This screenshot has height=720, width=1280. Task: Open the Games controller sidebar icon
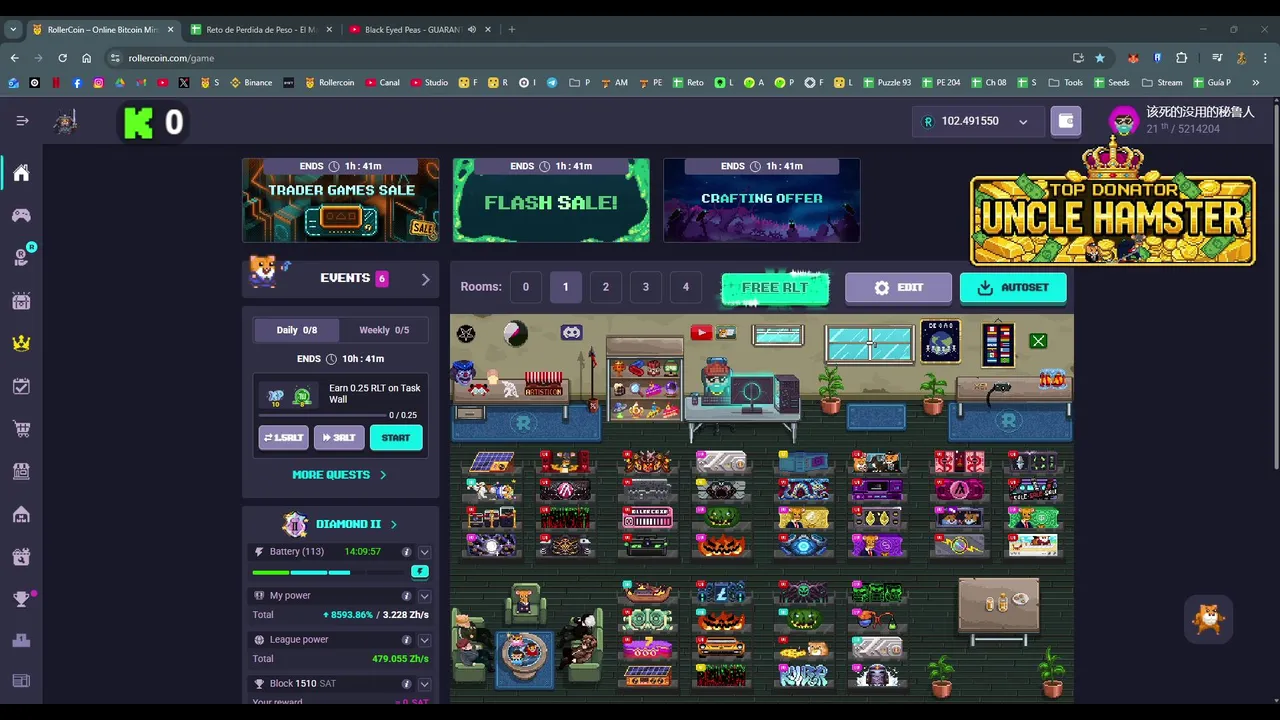[21, 215]
